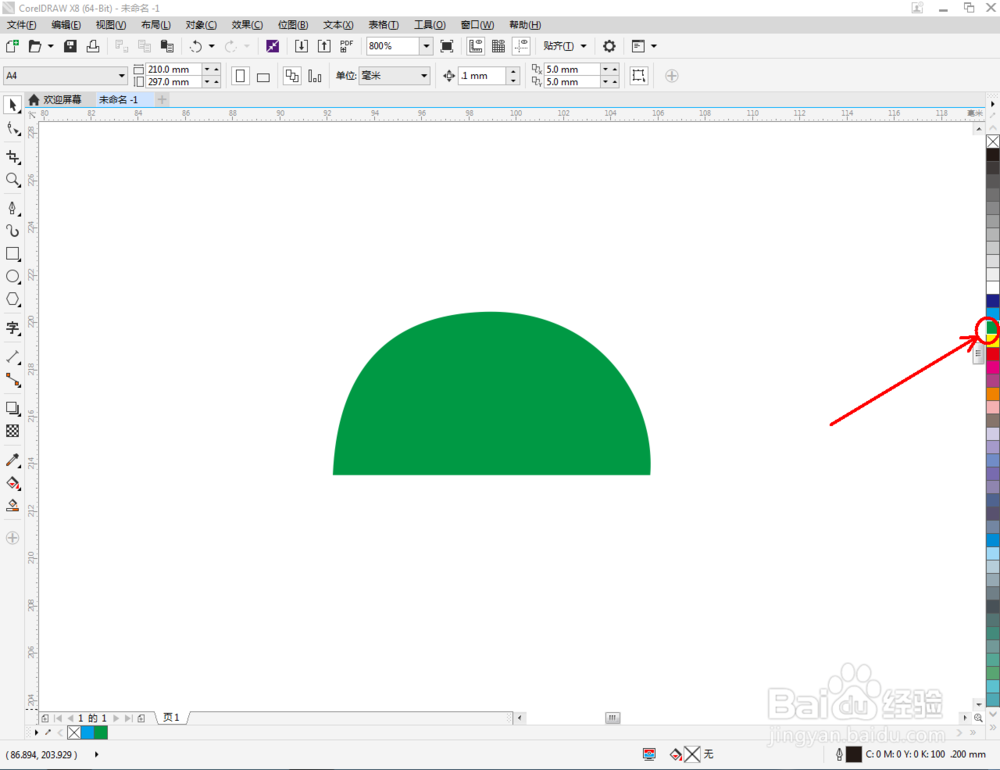The width and height of the screenshot is (1000, 770).
Task: Click the Import icon
Action: click(301, 46)
